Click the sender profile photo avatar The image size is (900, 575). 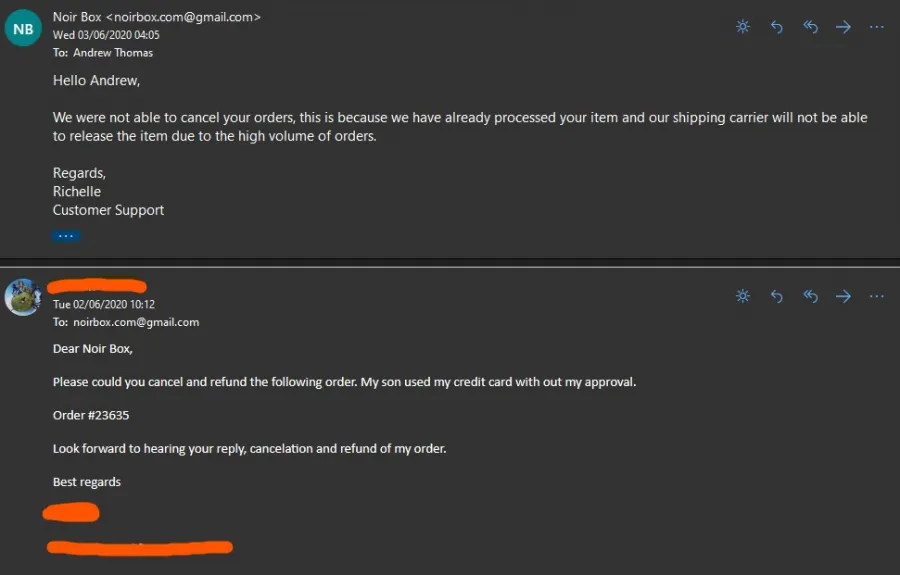tap(23, 297)
